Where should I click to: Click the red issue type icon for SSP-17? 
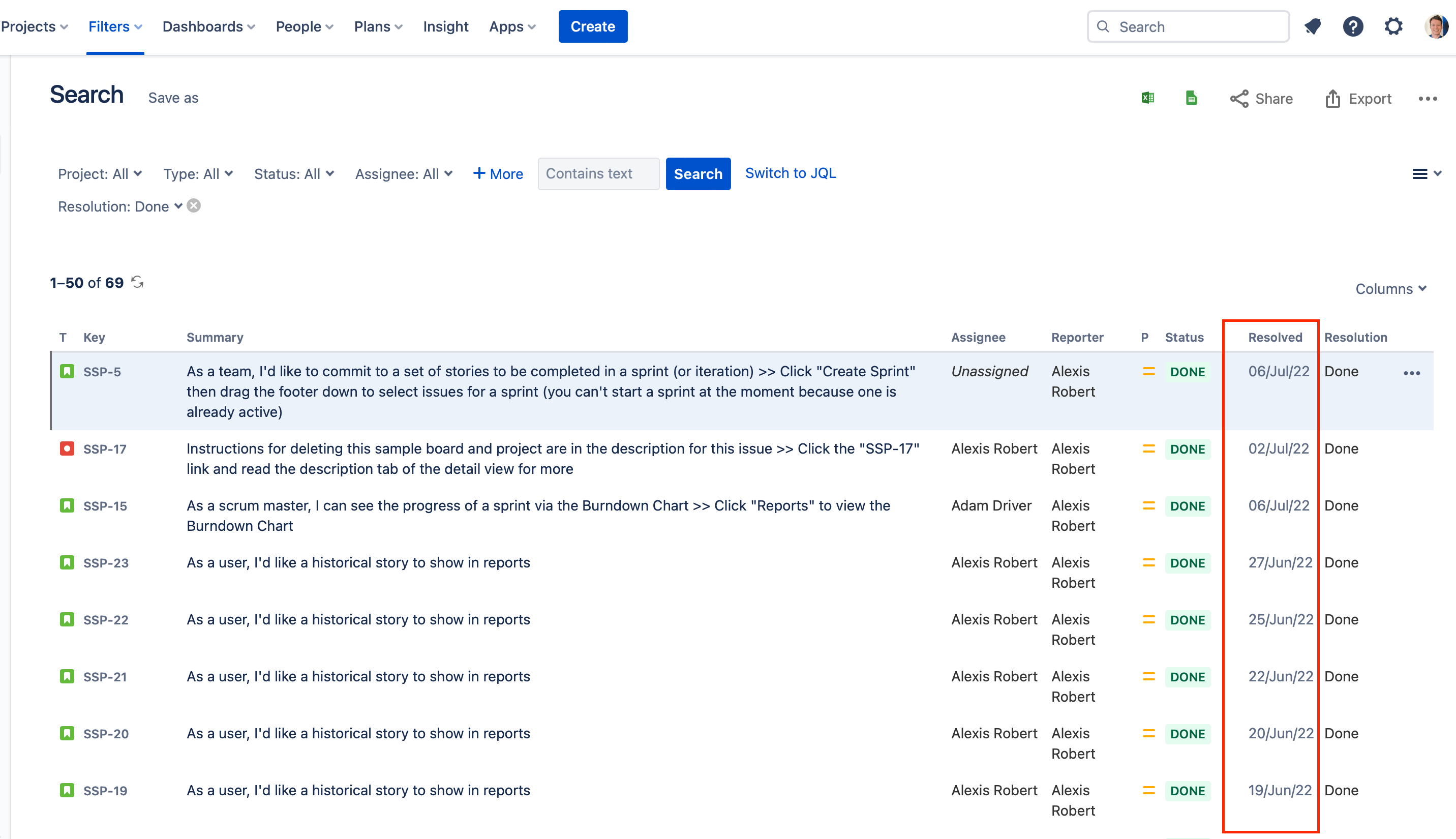[67, 448]
